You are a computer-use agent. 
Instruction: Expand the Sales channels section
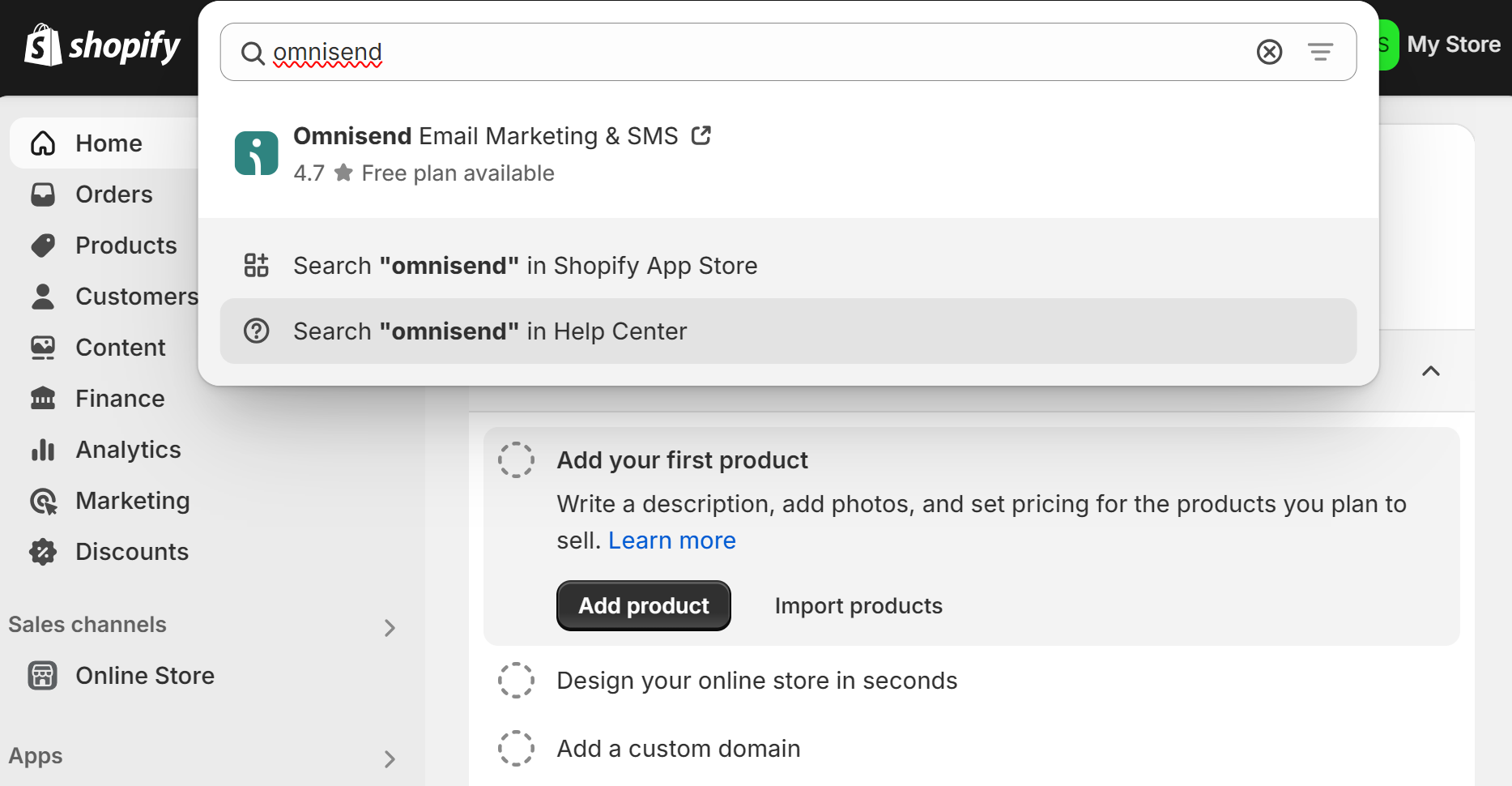click(x=390, y=627)
